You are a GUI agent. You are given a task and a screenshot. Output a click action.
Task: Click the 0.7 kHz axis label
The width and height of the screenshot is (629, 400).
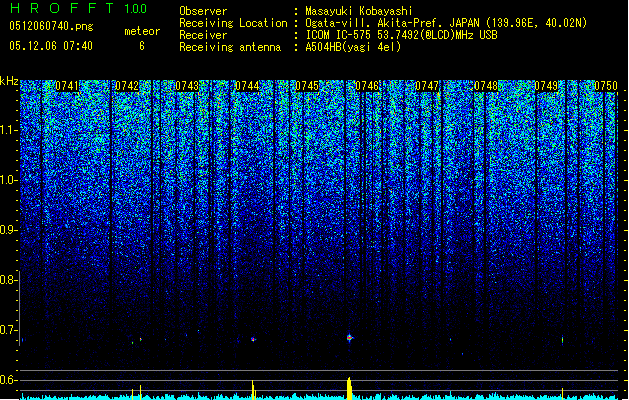pyautogui.click(x=9, y=330)
